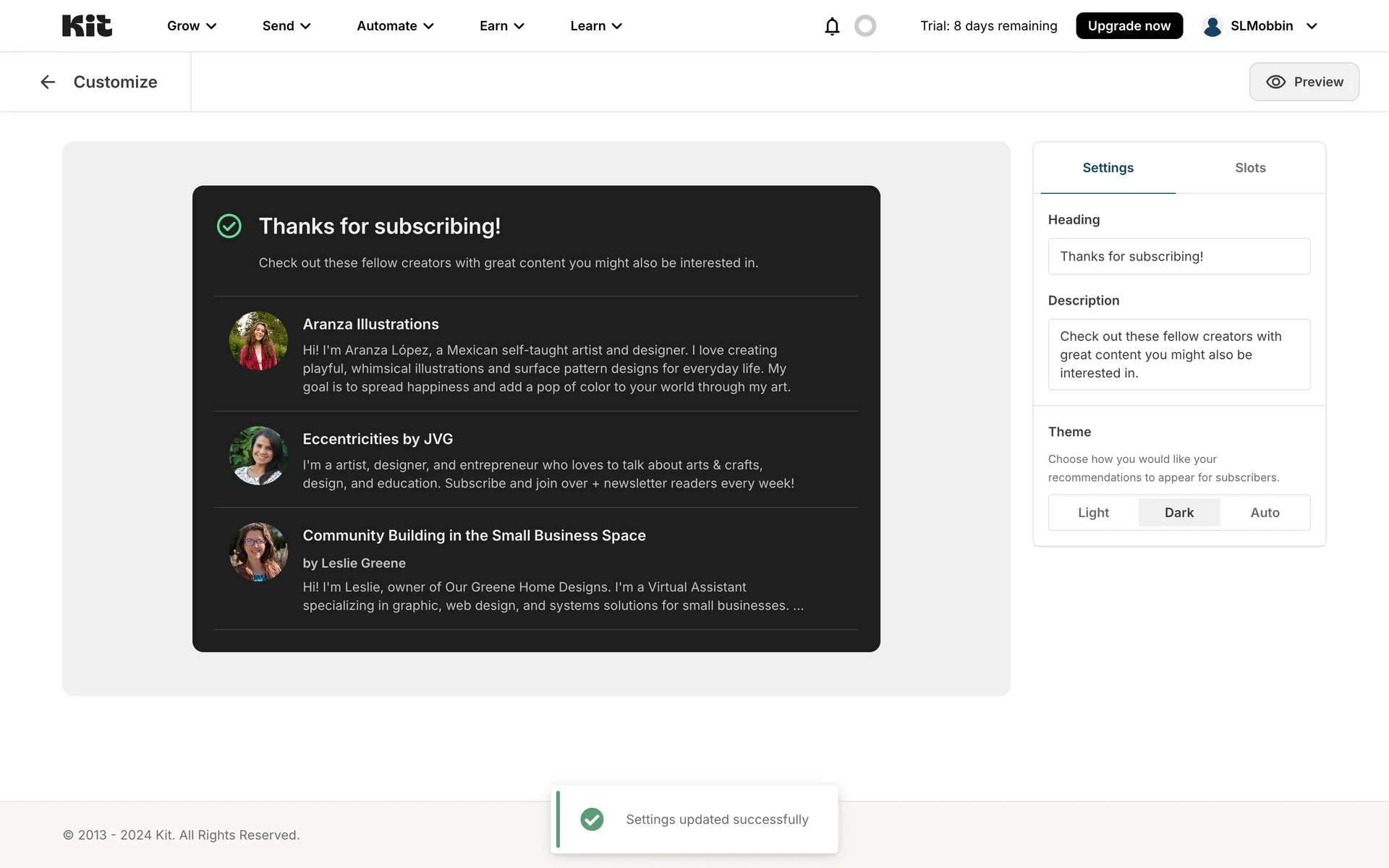This screenshot has height=868, width=1389.
Task: Select the Auto theme option
Action: (x=1265, y=513)
